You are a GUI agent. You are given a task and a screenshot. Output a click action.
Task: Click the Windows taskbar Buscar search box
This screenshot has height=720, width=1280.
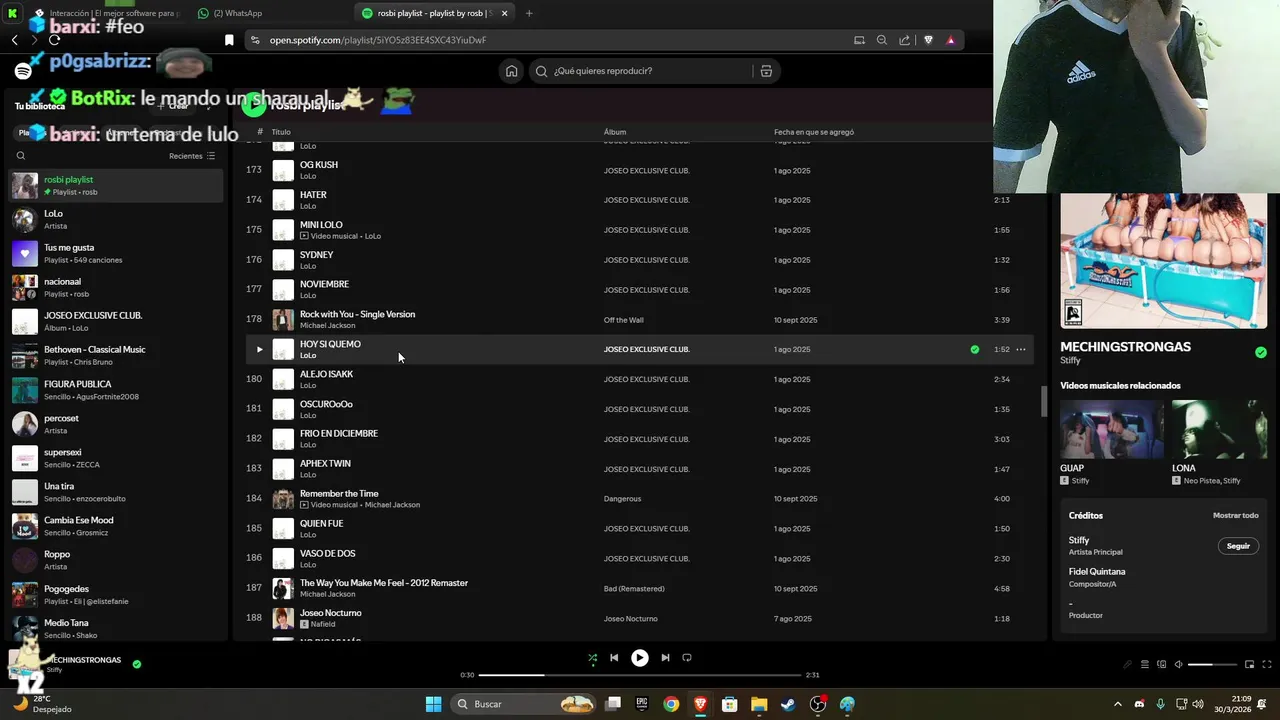(x=524, y=704)
